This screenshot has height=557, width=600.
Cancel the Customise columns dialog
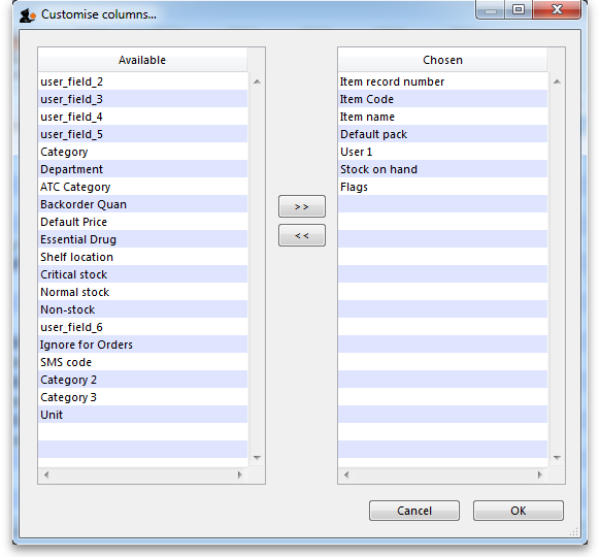coord(414,511)
